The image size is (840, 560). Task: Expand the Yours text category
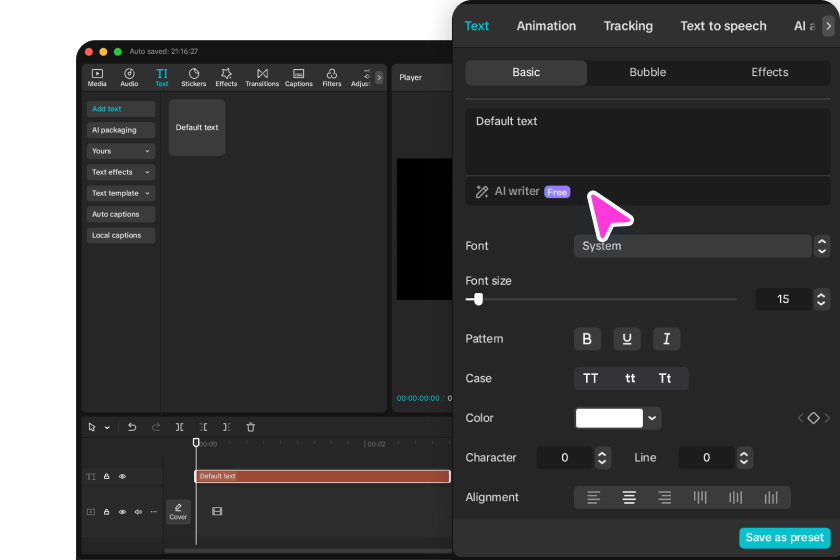click(x=121, y=151)
